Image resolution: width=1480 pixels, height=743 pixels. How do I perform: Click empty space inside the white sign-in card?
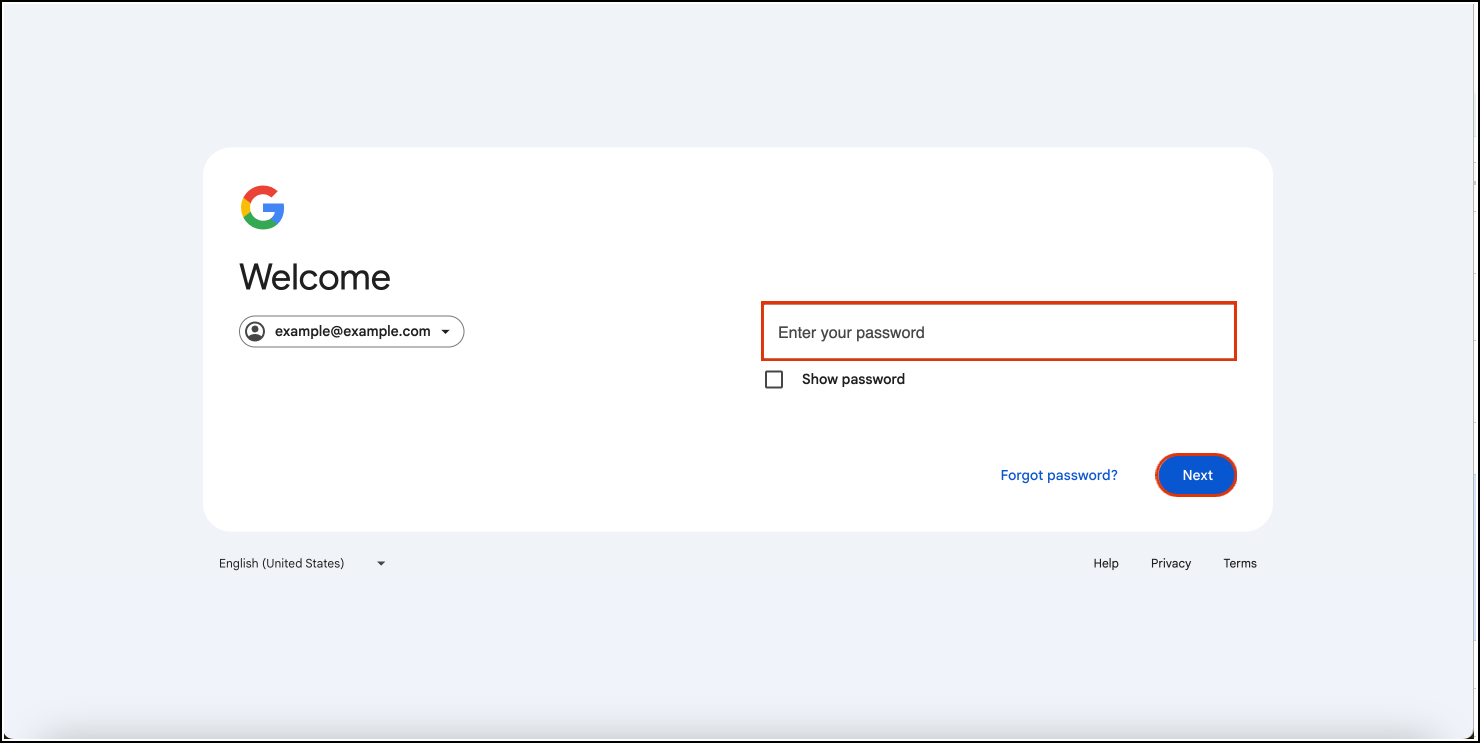(500, 450)
